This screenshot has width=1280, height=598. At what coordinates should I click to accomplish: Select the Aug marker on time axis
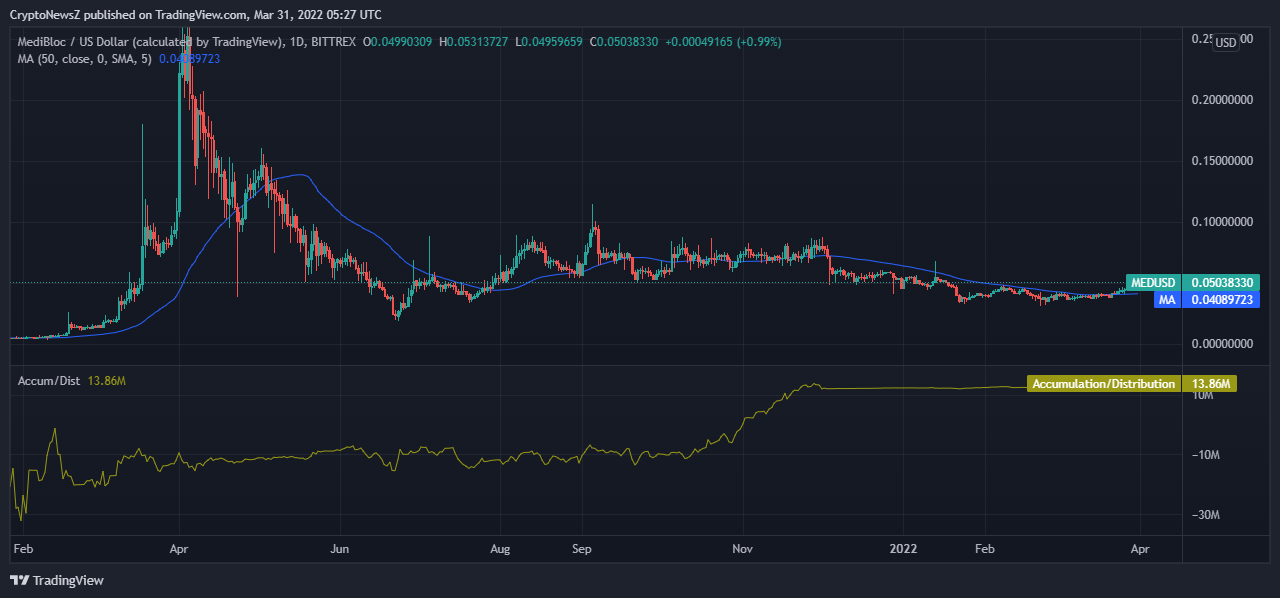[x=501, y=549]
